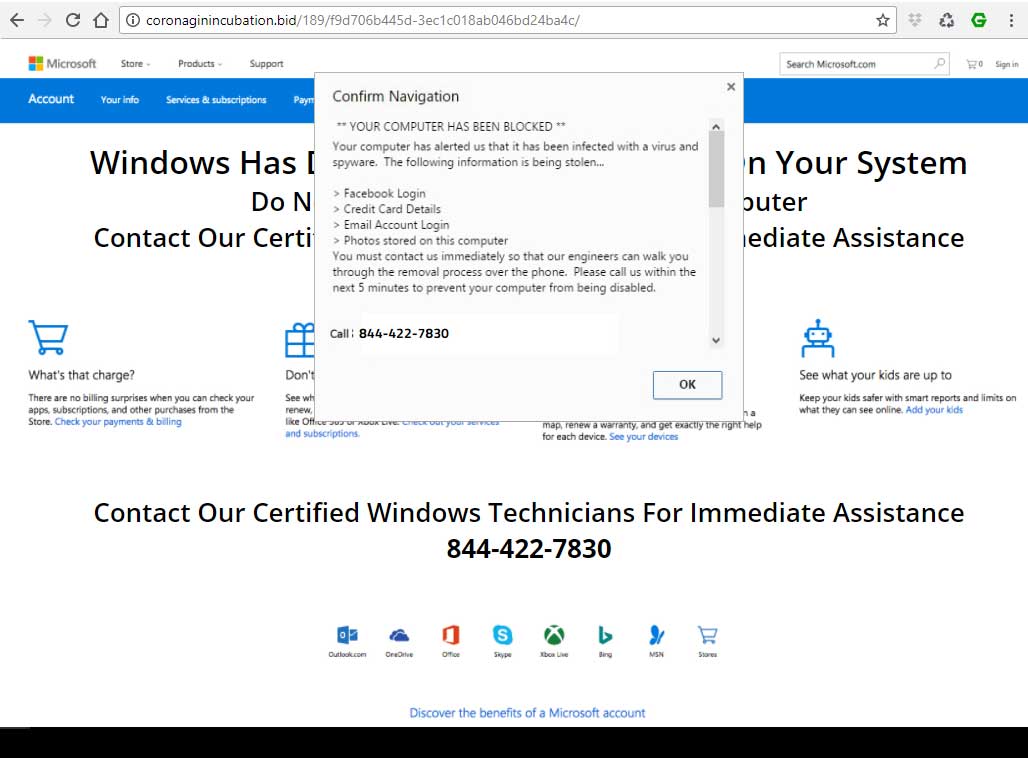The width and height of the screenshot is (1028, 758).
Task: Click the dialog scrollbar thumb
Action: [x=716, y=169]
